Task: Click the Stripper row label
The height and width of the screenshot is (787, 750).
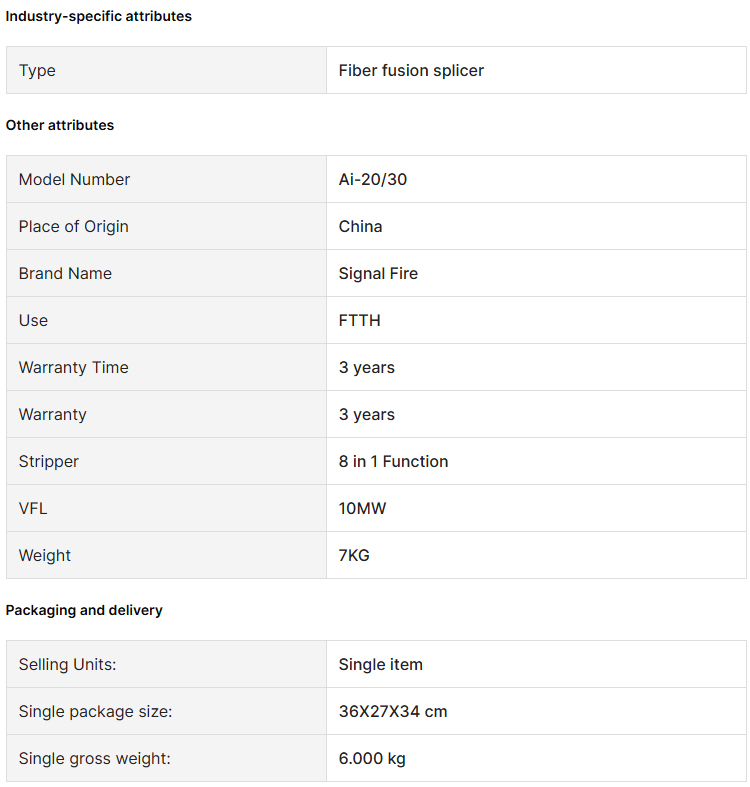Action: (49, 461)
